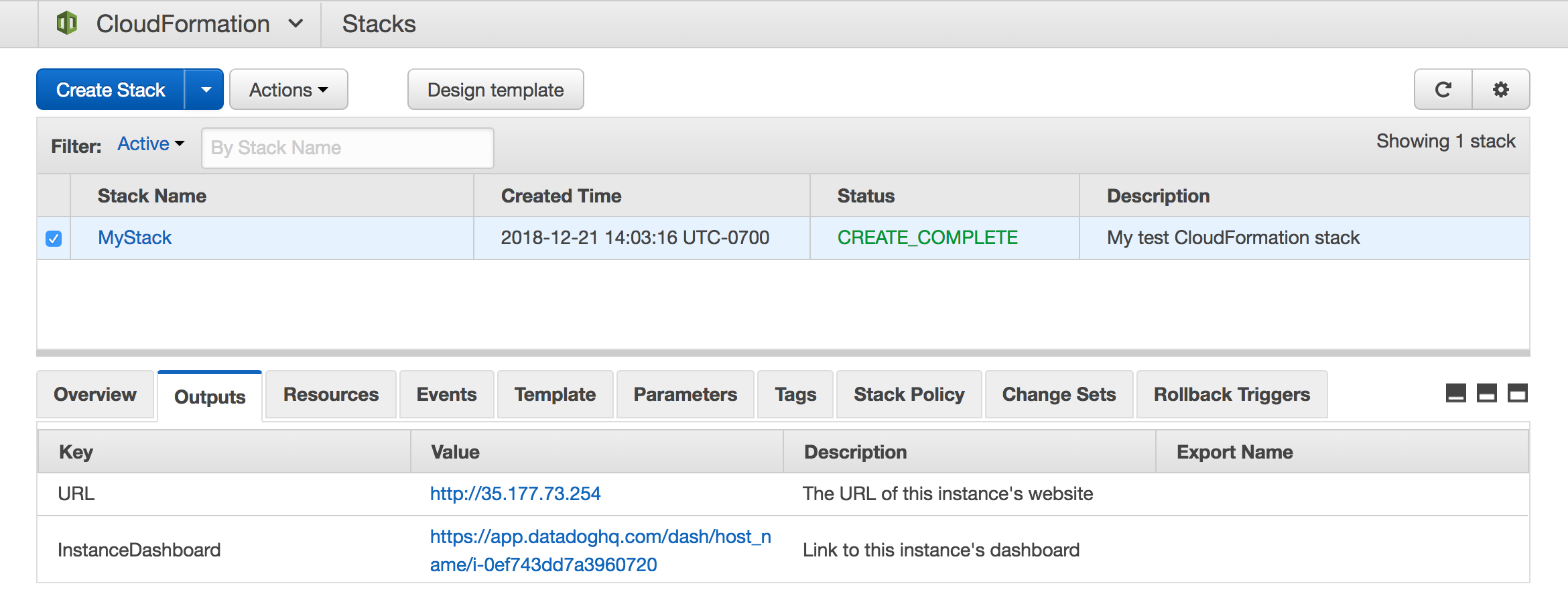Open the Actions dropdown menu
The width and height of the screenshot is (1568, 594).
click(x=289, y=89)
